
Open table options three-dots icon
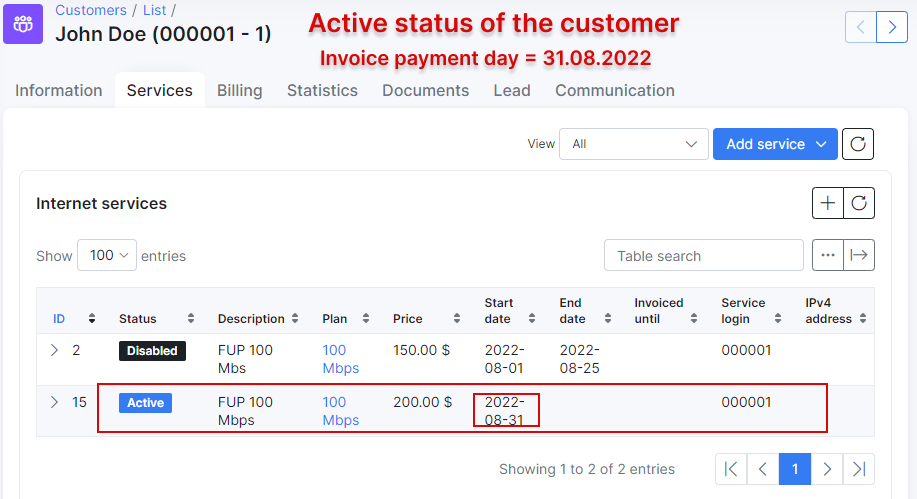[828, 255]
